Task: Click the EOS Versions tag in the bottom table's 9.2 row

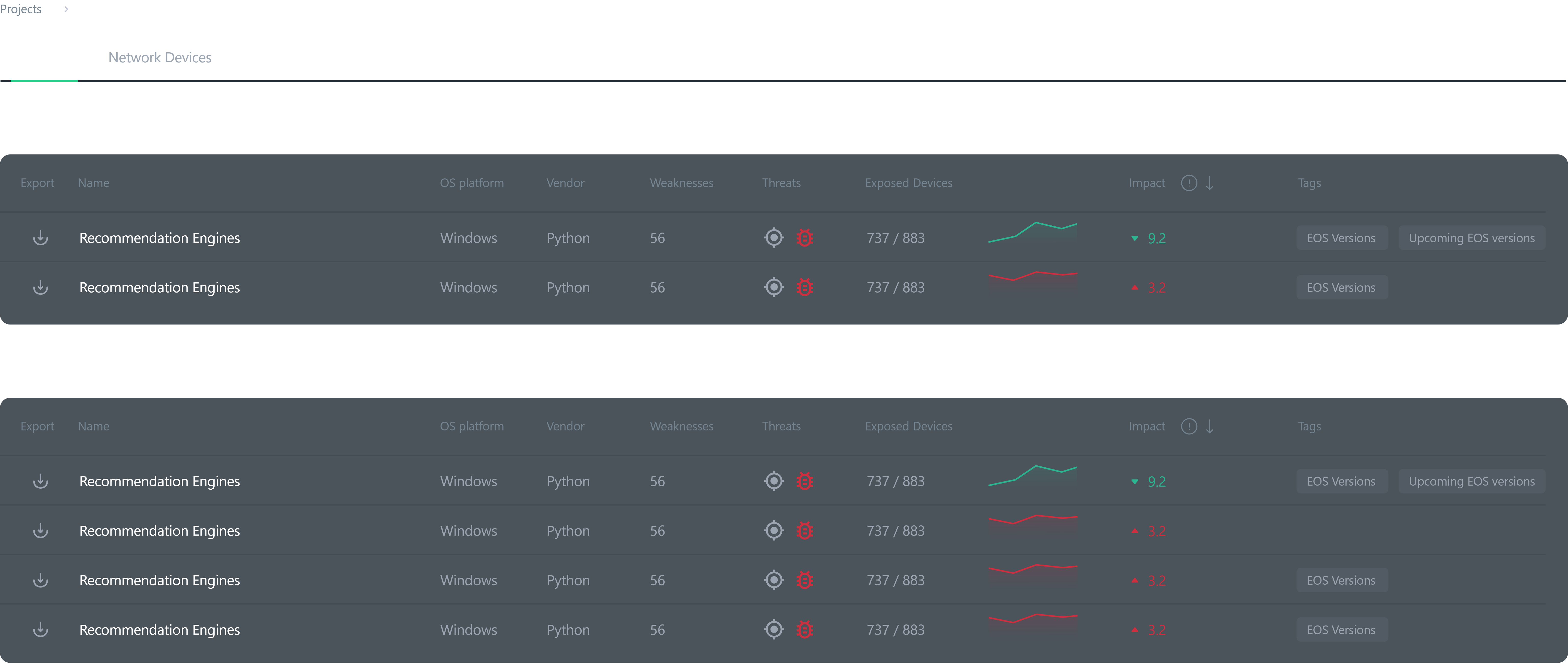Action: [1342, 481]
